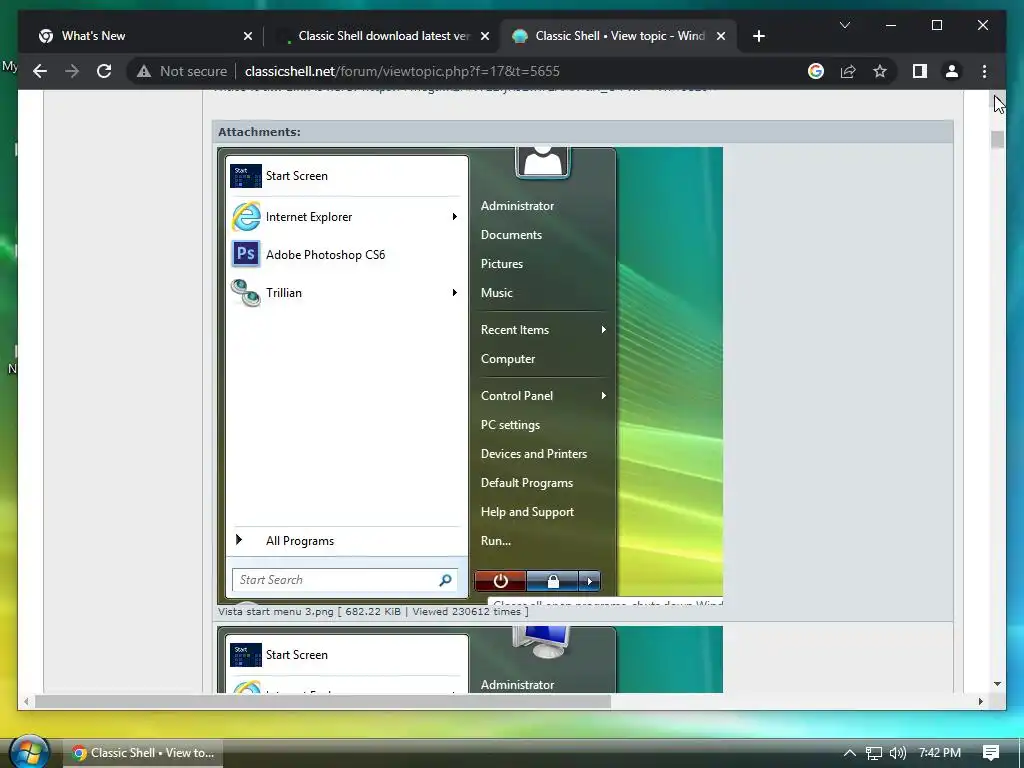Click the Start Search magnifier icon

[445, 580]
